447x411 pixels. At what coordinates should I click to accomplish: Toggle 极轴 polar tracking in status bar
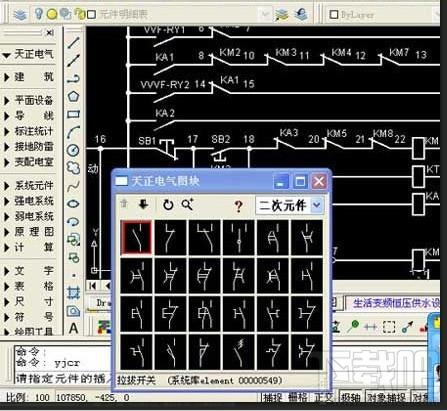(x=350, y=397)
